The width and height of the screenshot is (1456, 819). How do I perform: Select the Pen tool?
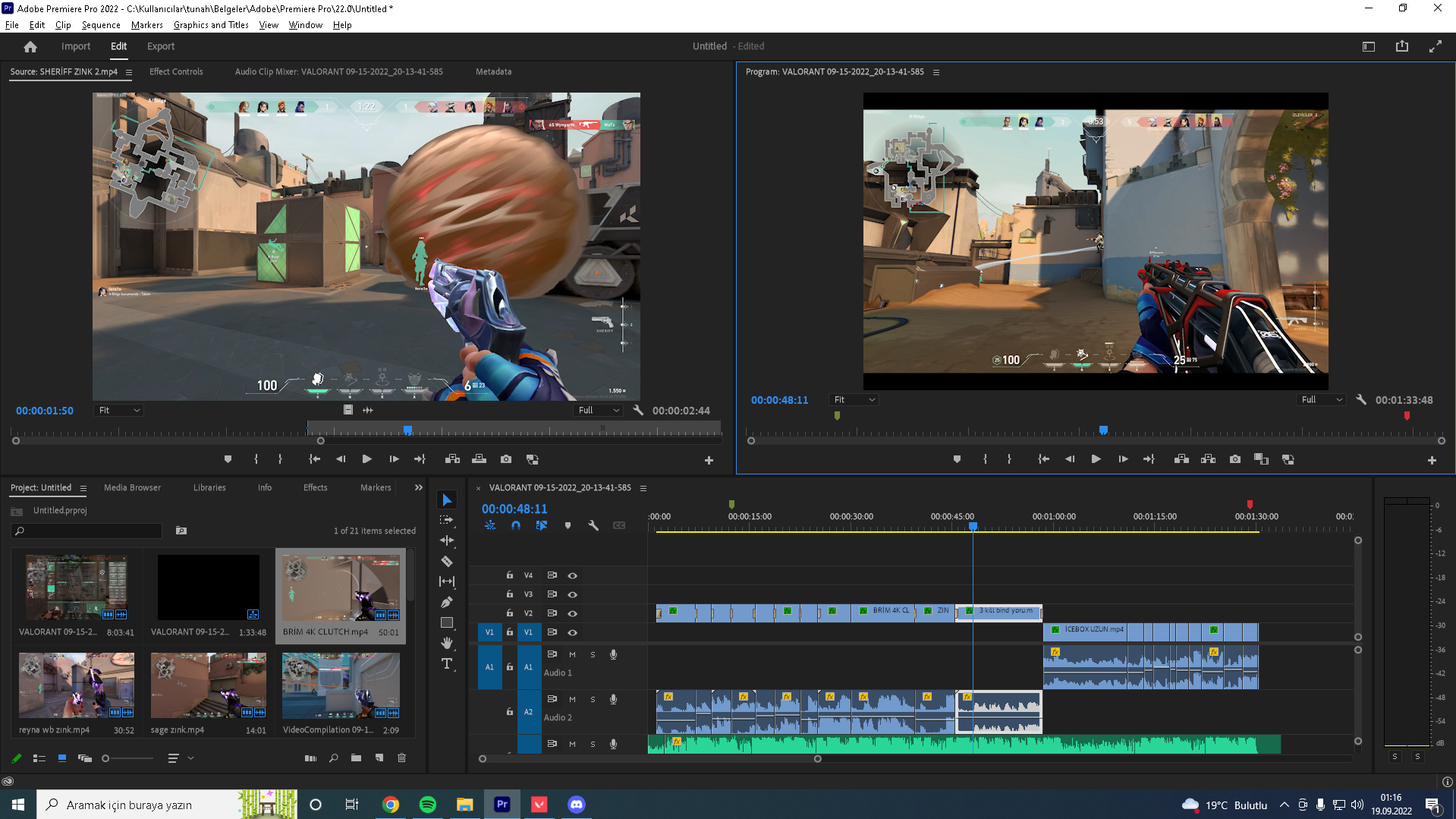[447, 603]
